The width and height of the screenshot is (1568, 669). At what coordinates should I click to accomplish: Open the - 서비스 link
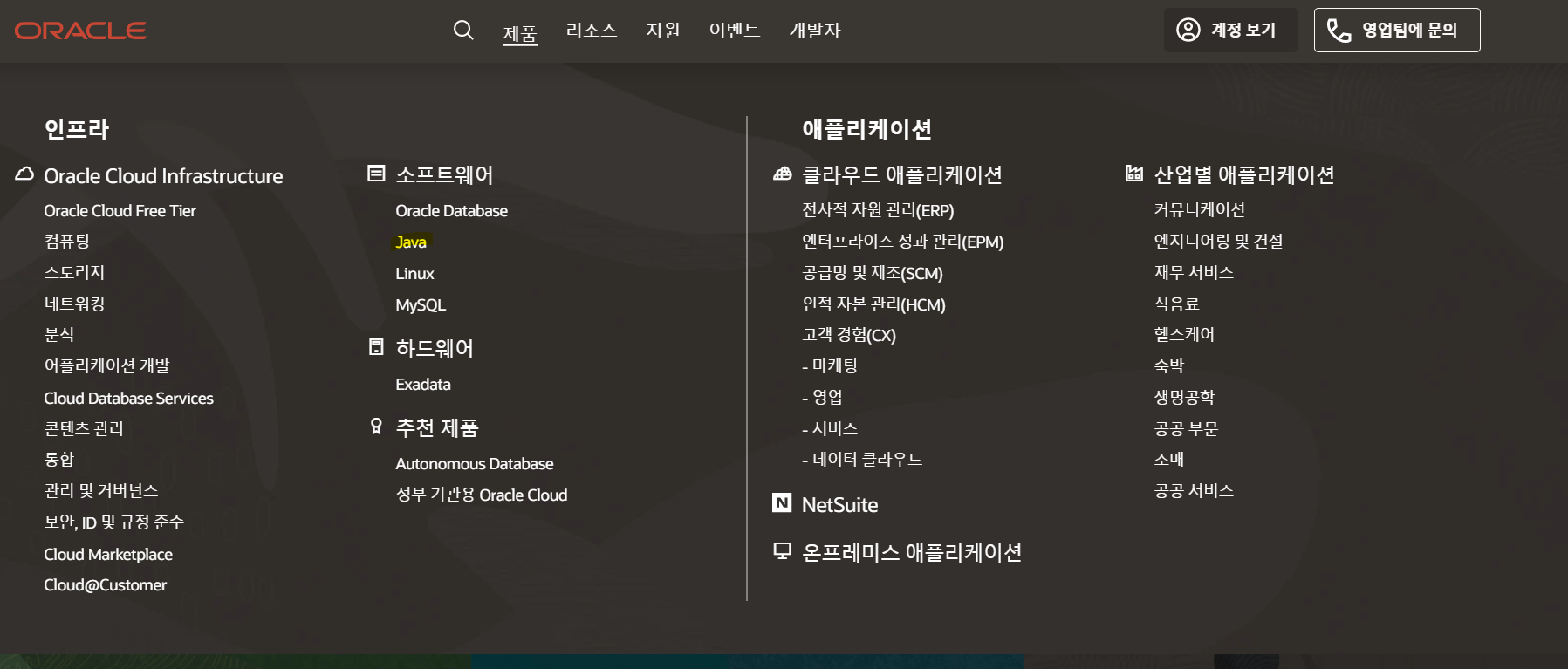[830, 428]
